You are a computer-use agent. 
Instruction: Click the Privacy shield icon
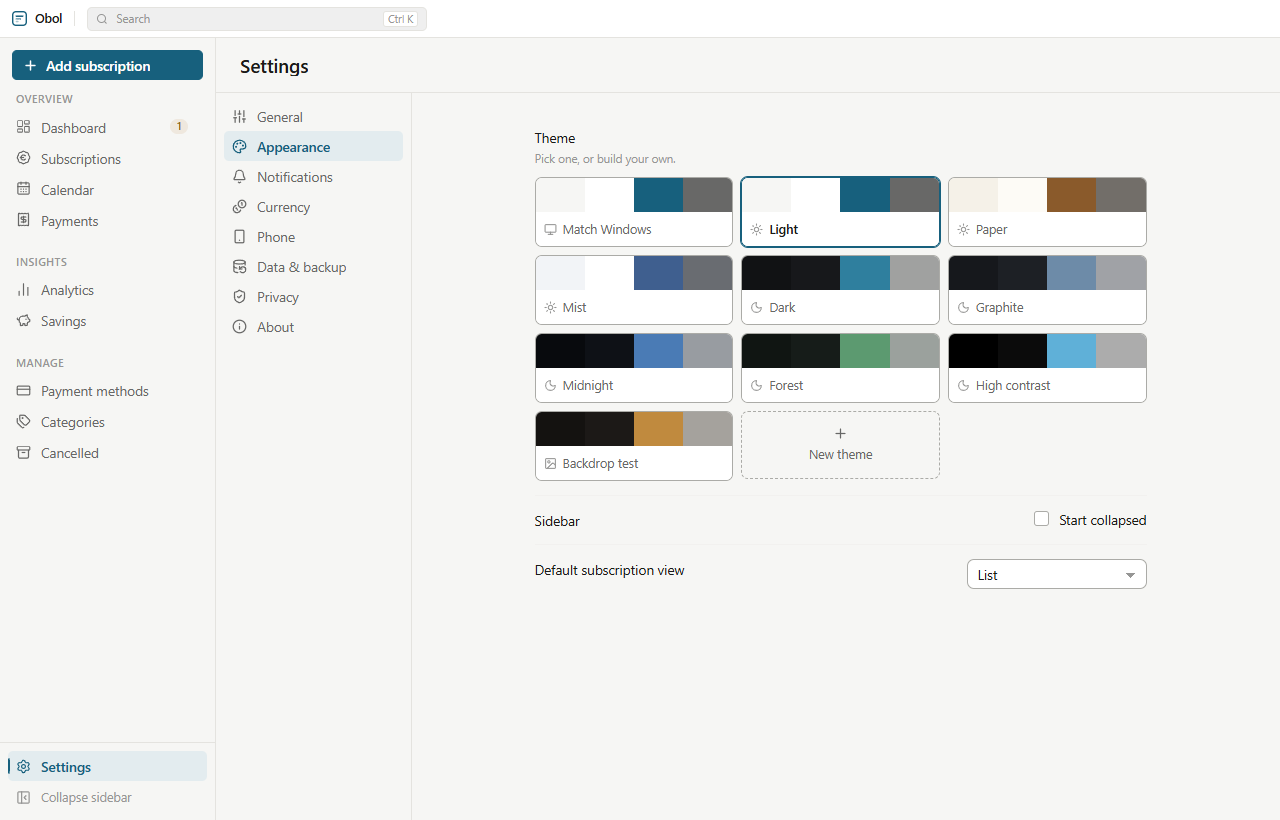239,297
